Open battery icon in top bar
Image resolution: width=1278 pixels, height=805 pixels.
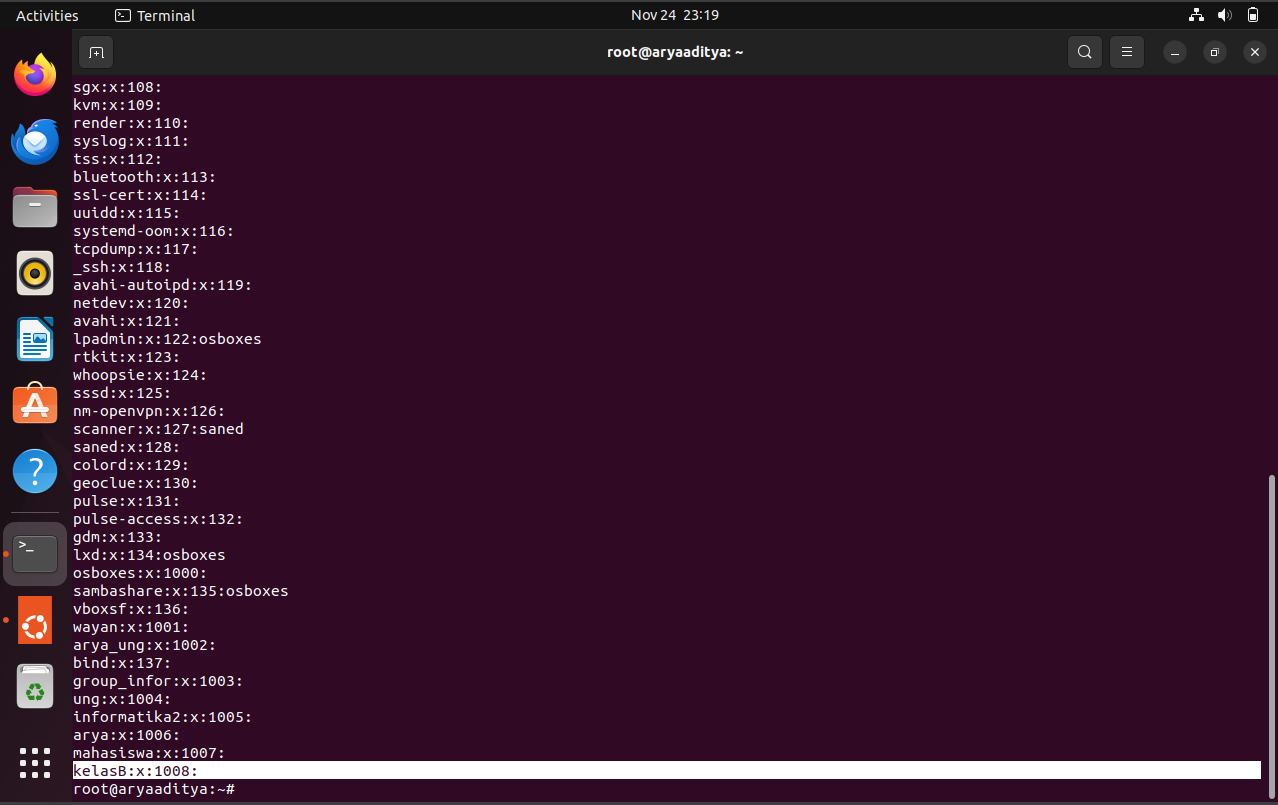pyautogui.click(x=1253, y=15)
